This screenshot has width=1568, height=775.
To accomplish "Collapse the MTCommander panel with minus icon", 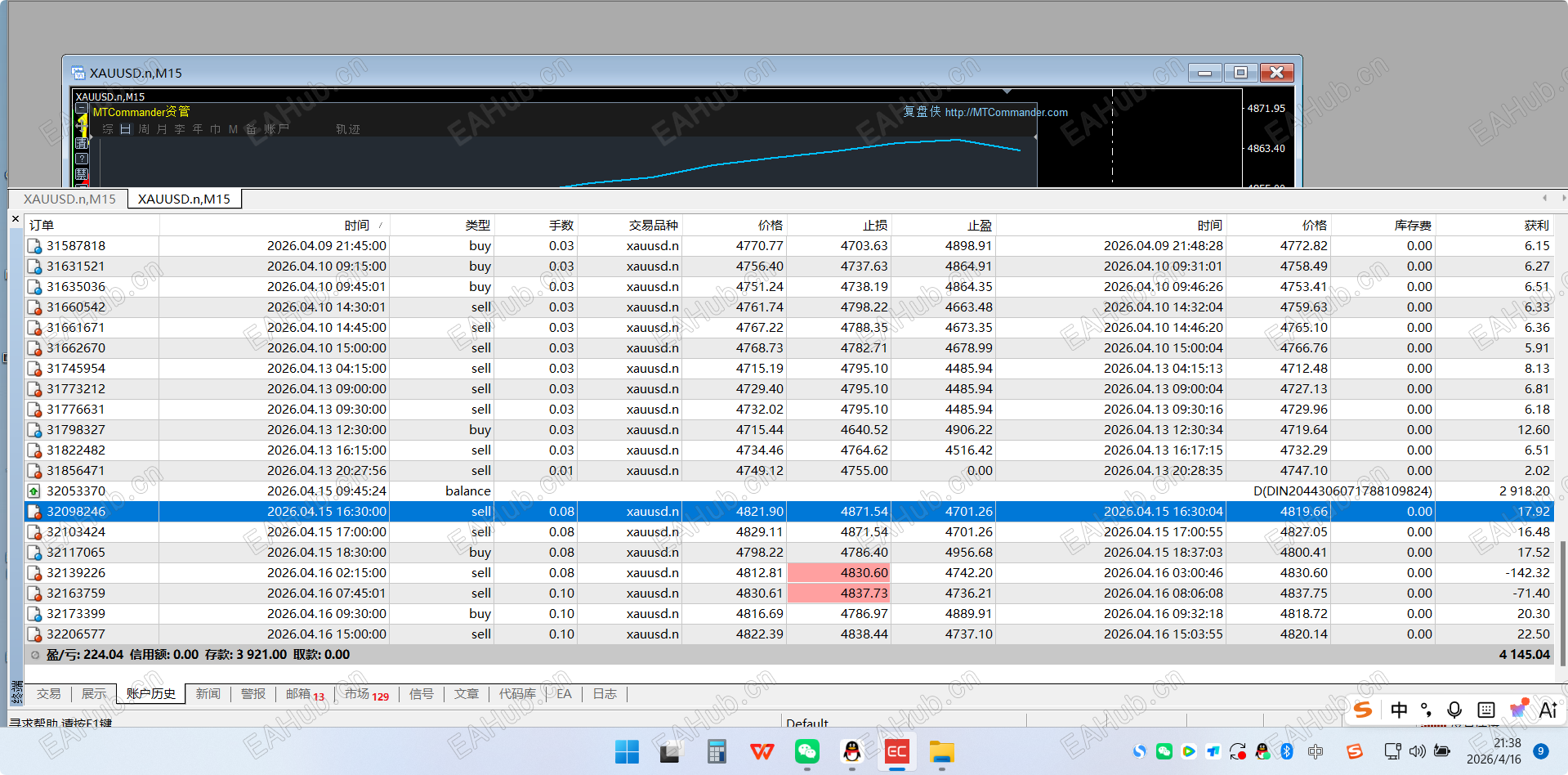I will tap(82, 108).
